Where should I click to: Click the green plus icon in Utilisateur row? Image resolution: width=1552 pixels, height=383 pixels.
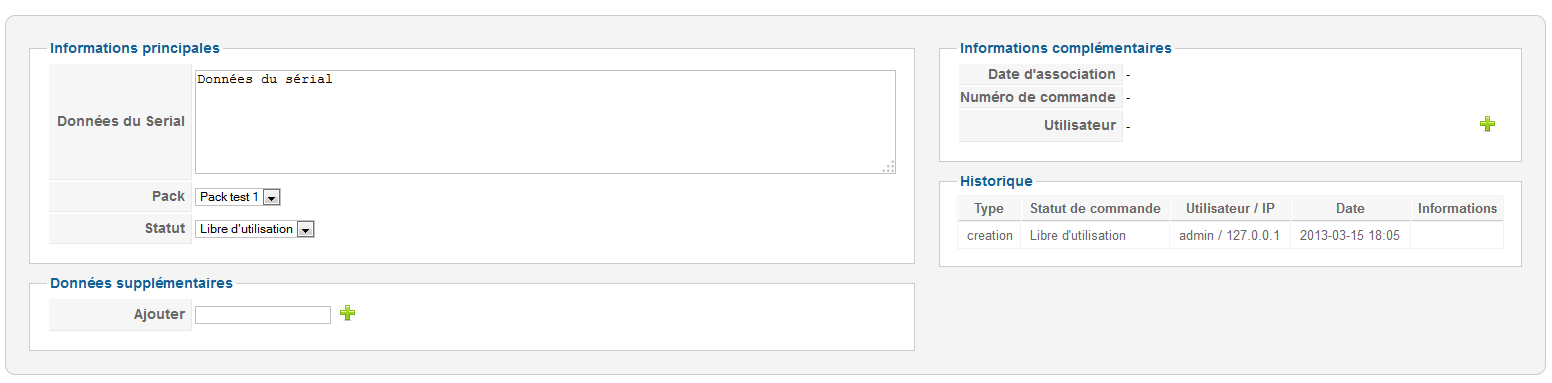pos(1487,124)
